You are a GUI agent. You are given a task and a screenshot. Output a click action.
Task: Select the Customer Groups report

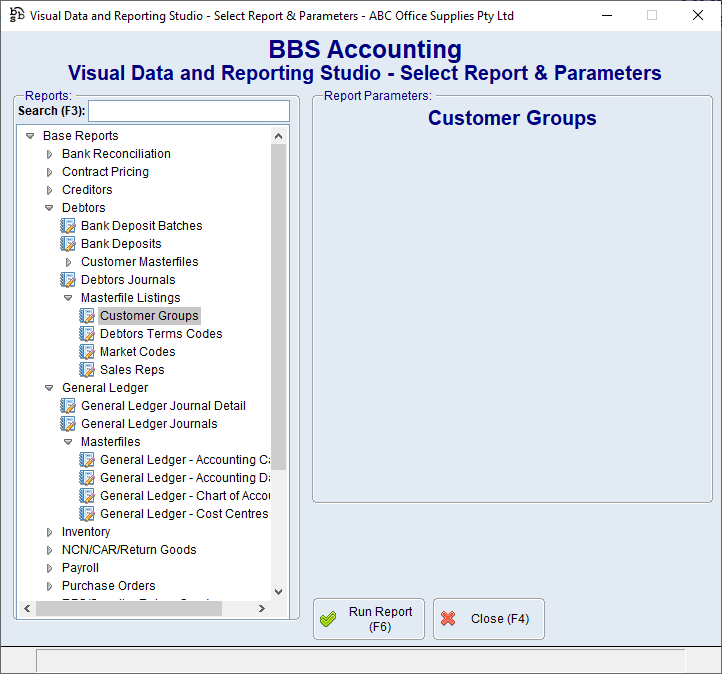point(149,316)
